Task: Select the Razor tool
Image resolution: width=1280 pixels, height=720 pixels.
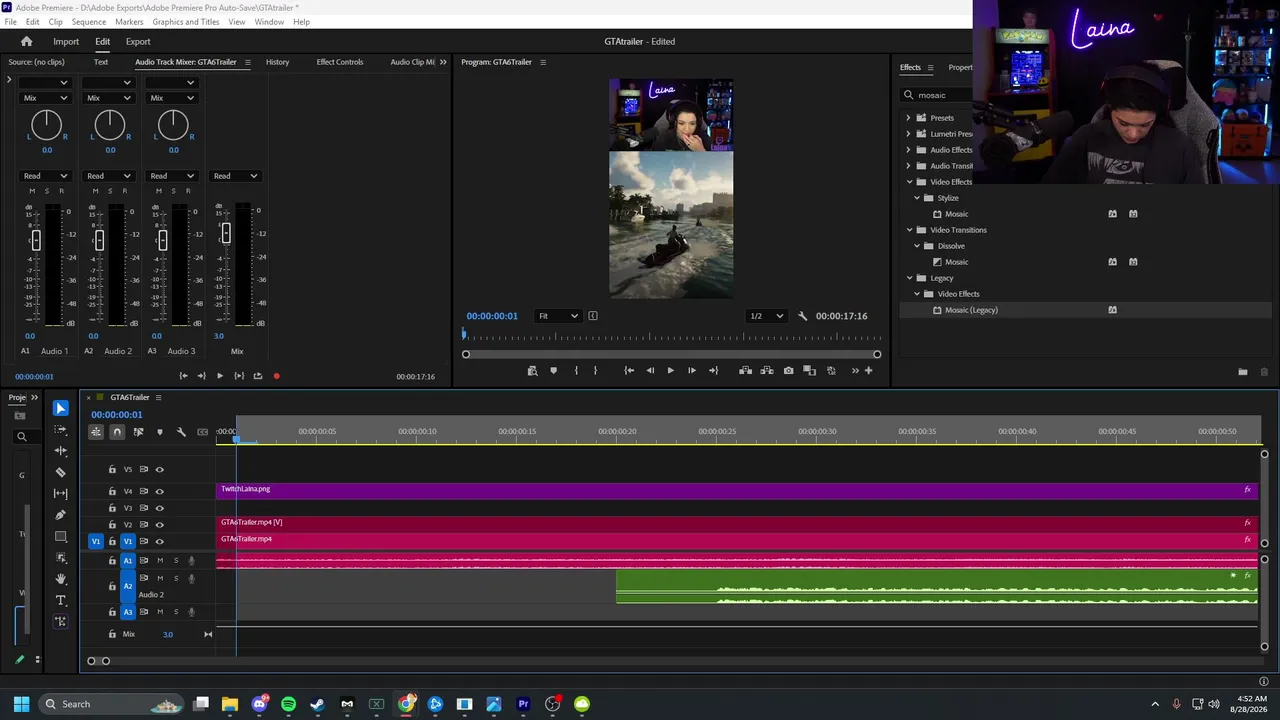Action: 61,472
